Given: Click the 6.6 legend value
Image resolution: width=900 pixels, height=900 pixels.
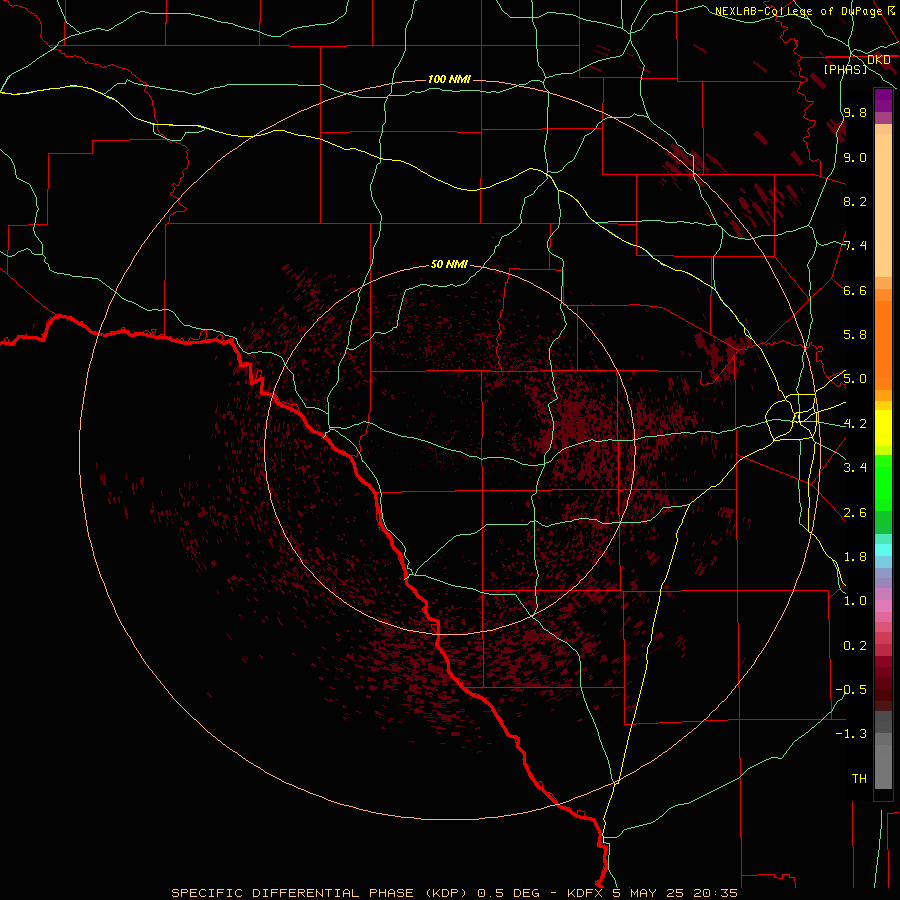Looking at the screenshot, I should pos(855,290).
